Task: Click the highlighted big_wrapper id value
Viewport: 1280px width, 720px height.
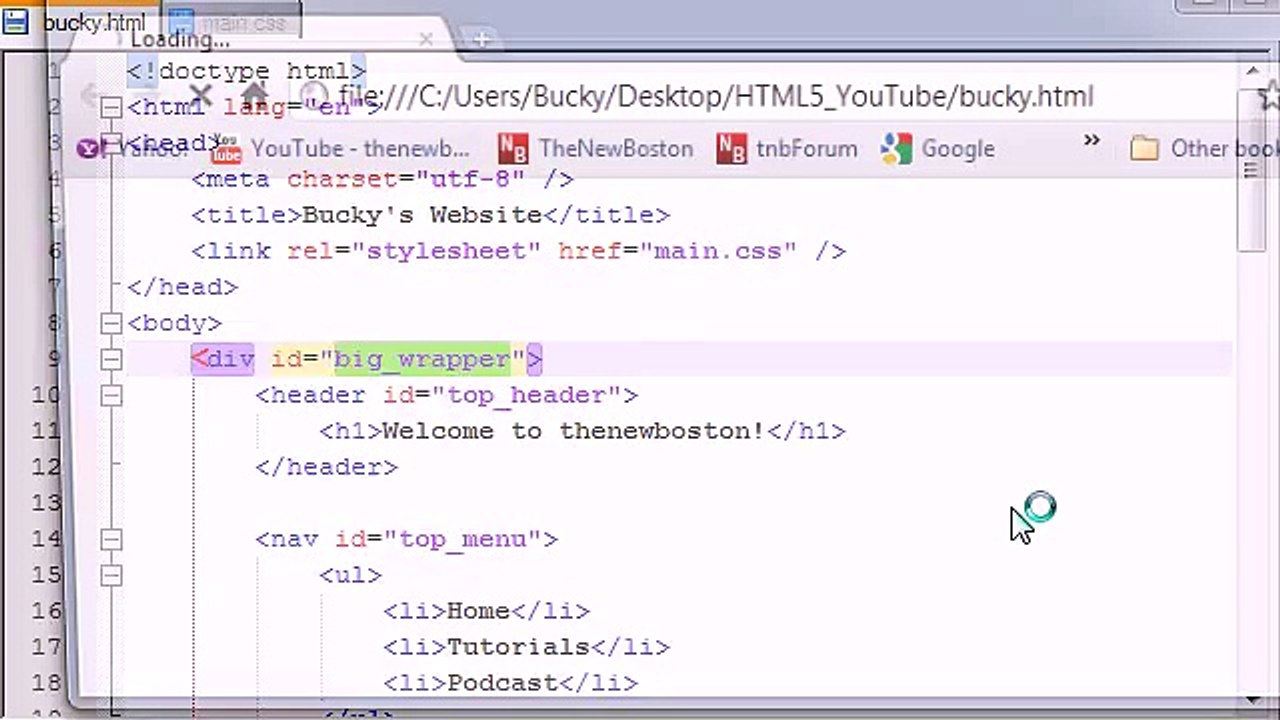Action: click(422, 359)
